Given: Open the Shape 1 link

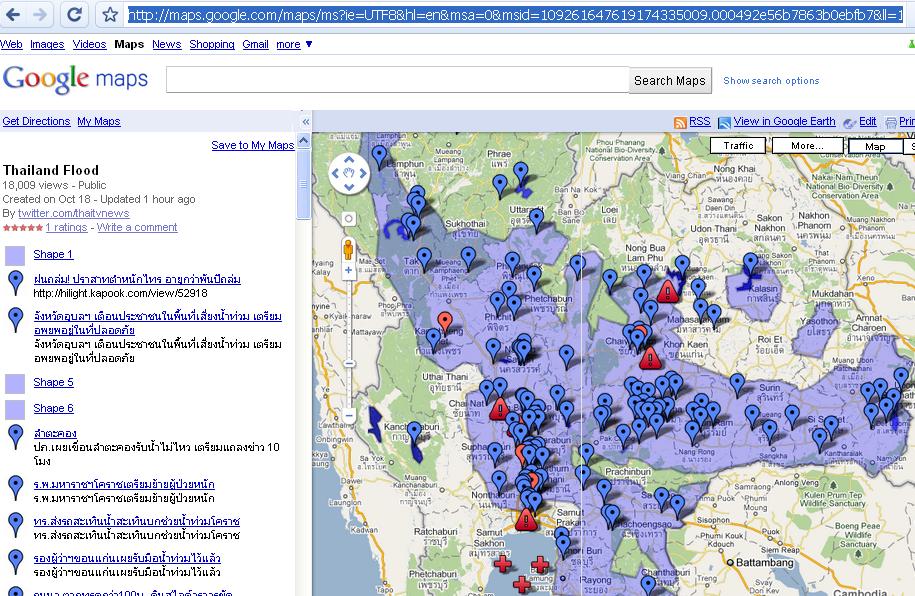Looking at the screenshot, I should tap(53, 255).
